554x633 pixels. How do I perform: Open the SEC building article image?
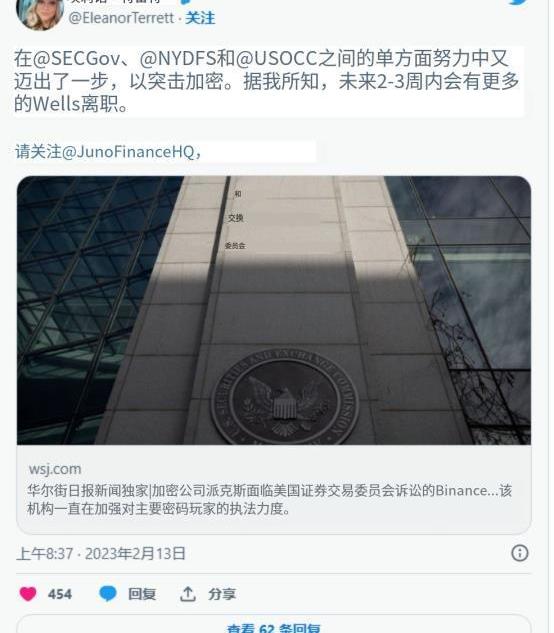[x=274, y=310]
